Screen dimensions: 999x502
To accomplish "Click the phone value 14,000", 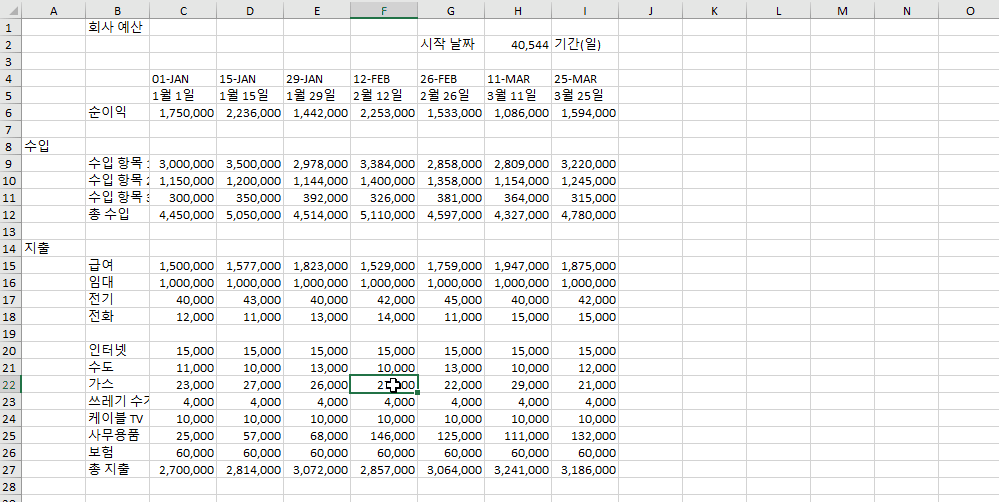I will (x=384, y=317).
